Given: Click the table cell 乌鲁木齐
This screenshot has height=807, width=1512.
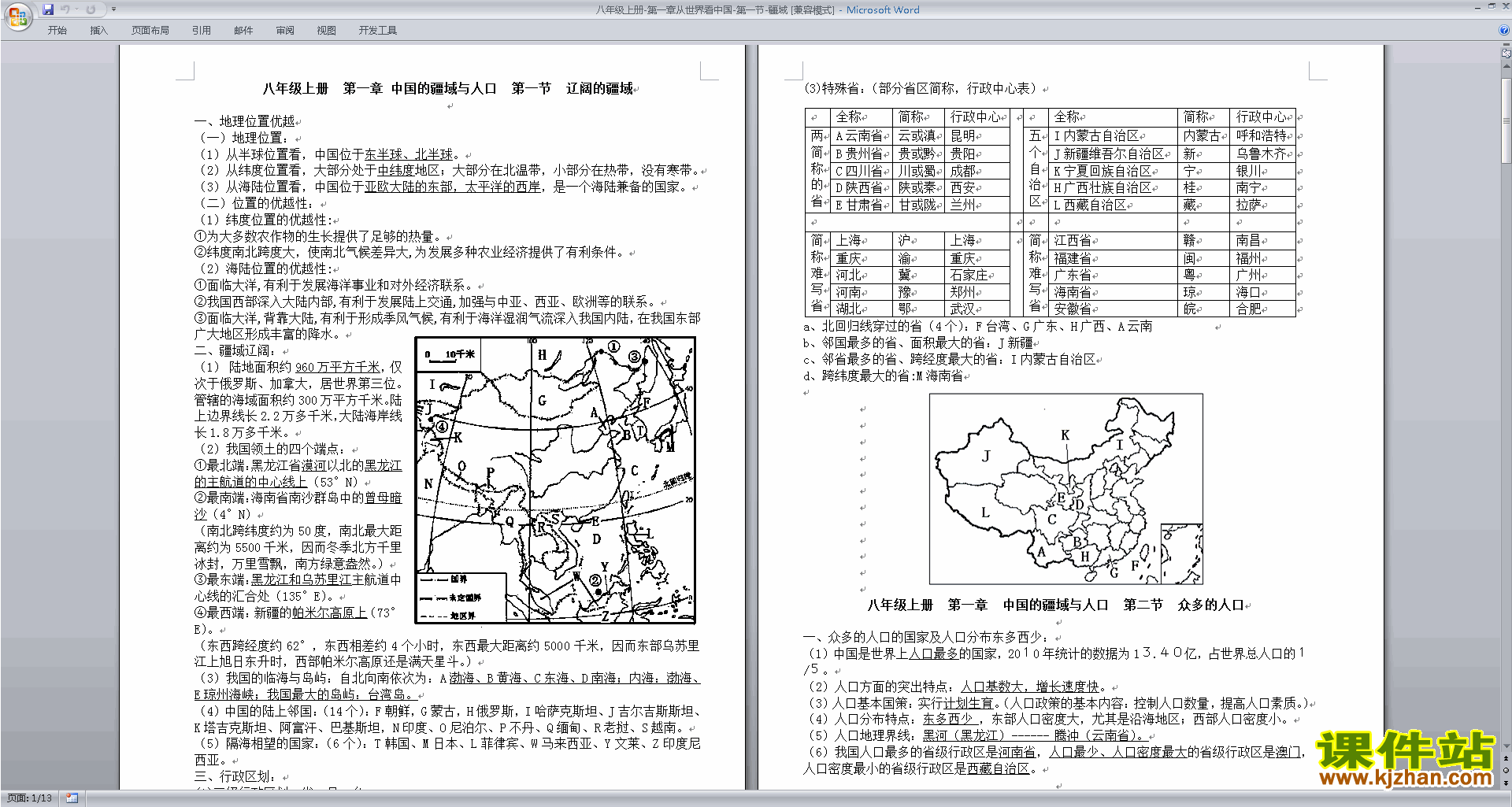Looking at the screenshot, I should (1261, 154).
